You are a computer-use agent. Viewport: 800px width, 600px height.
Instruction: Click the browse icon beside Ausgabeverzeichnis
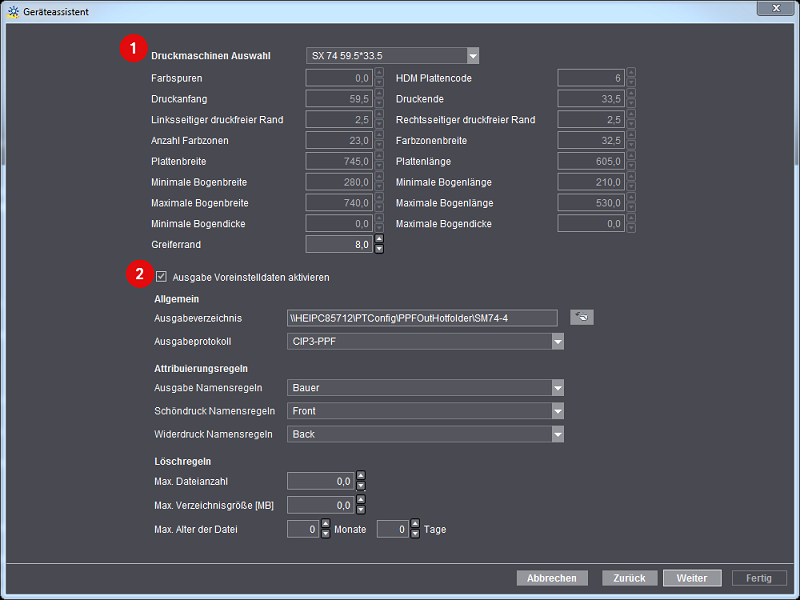[581, 317]
